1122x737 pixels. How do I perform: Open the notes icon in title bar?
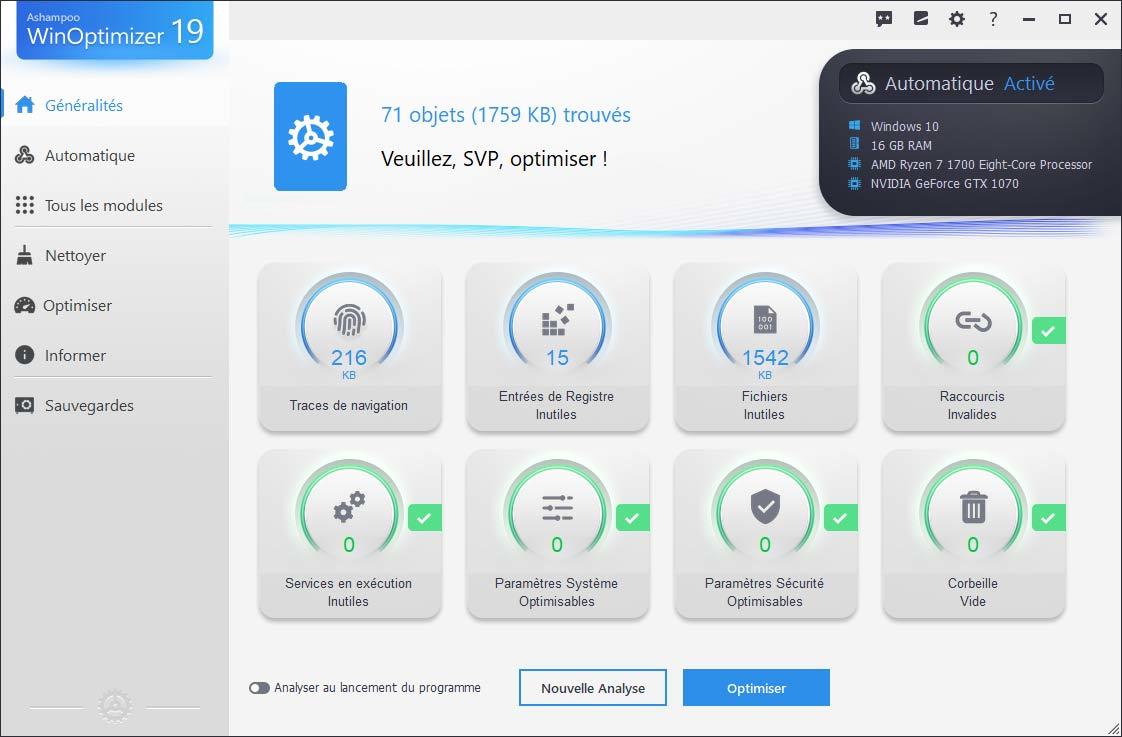[x=921, y=19]
